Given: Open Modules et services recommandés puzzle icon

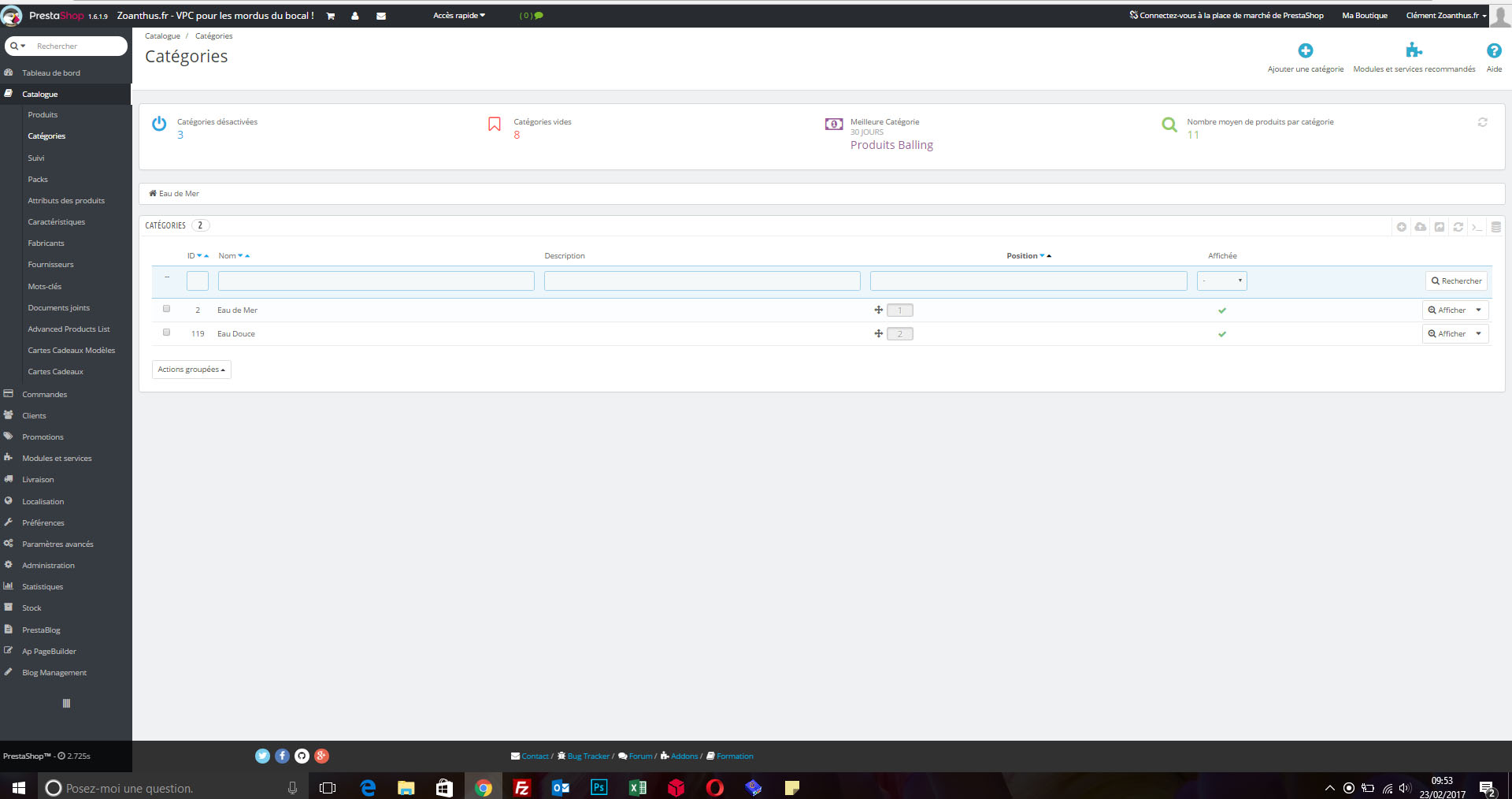Looking at the screenshot, I should [x=1414, y=50].
